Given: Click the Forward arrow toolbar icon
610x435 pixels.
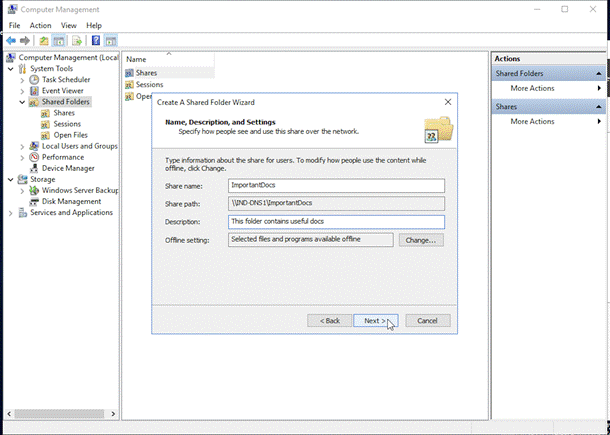Looking at the screenshot, I should (25, 40).
